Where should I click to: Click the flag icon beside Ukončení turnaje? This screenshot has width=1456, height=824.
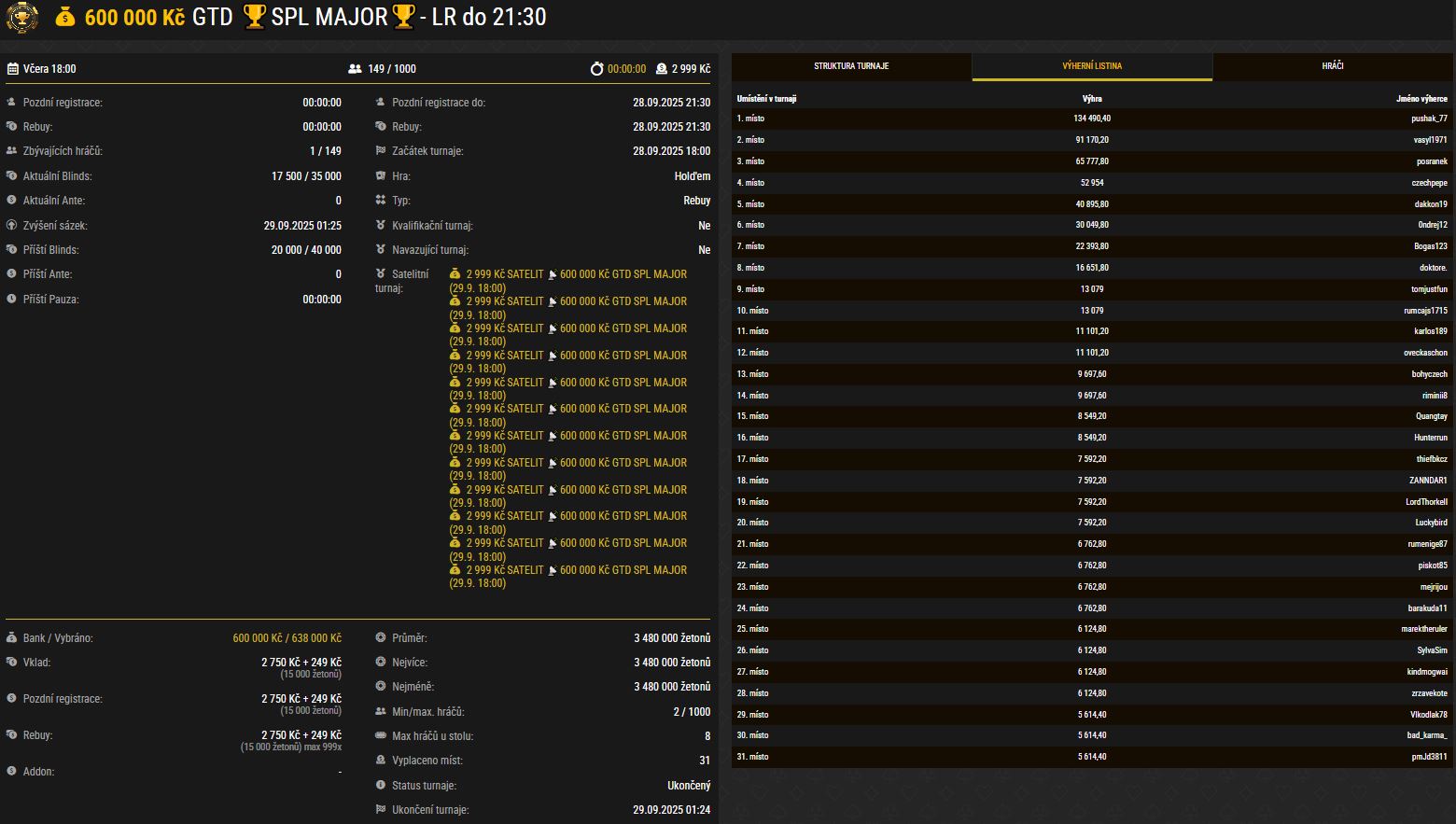tap(381, 810)
